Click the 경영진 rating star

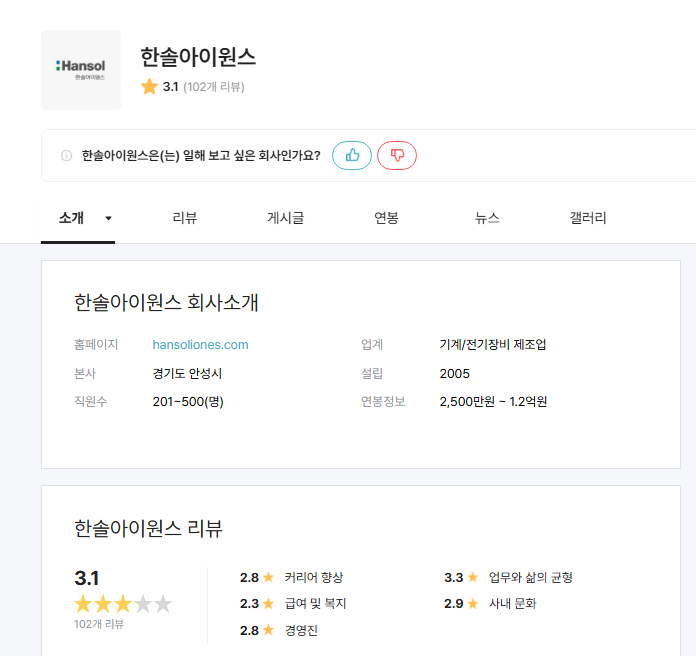click(268, 630)
